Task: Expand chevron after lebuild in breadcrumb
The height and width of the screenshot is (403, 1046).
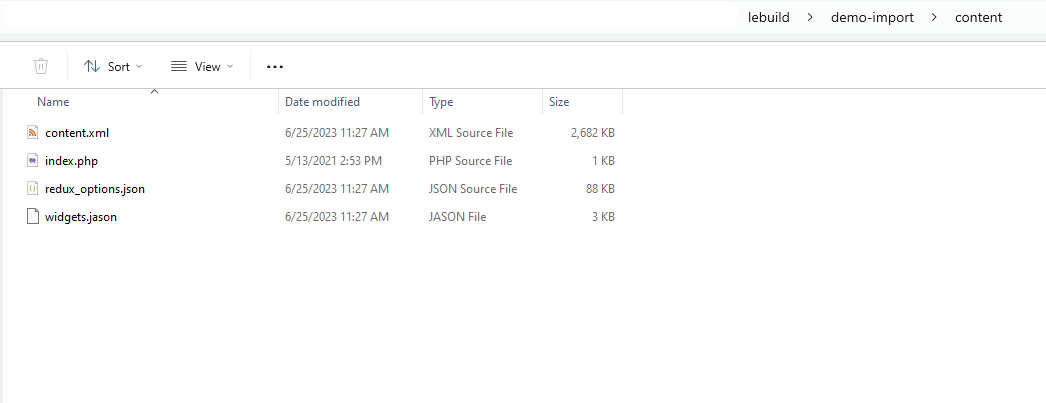Action: coord(811,18)
